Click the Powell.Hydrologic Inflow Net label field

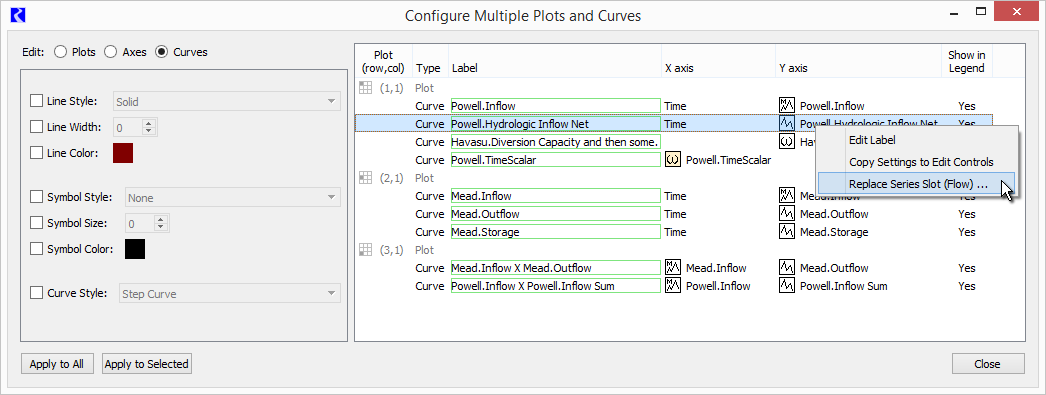click(x=555, y=123)
